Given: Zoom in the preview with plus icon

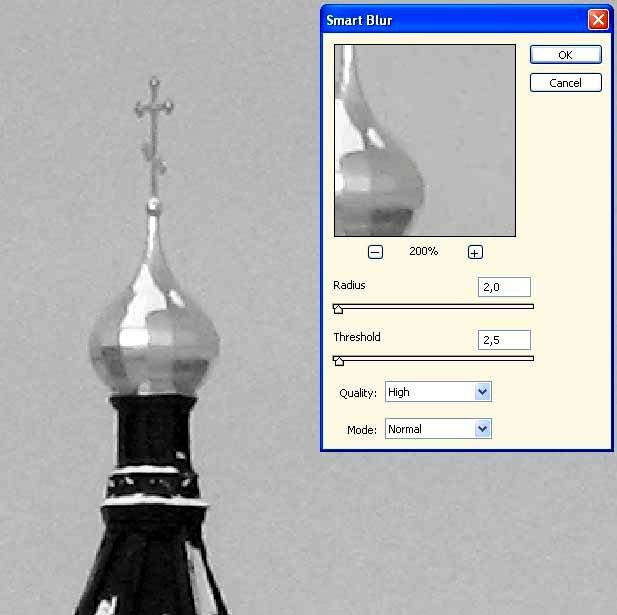Looking at the screenshot, I should [x=475, y=252].
